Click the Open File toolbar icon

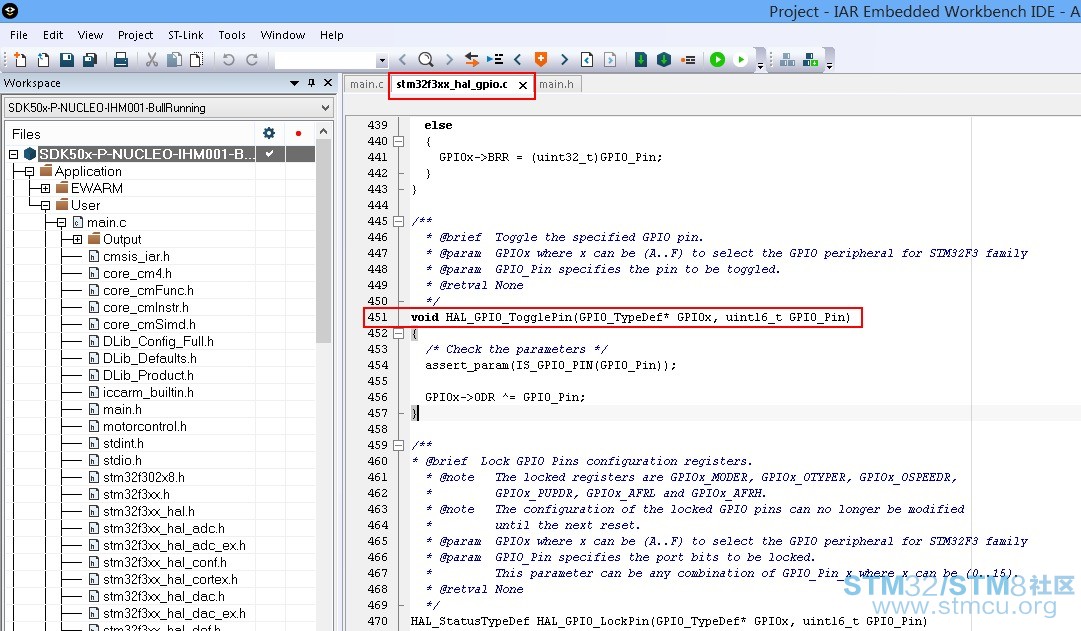pos(43,60)
